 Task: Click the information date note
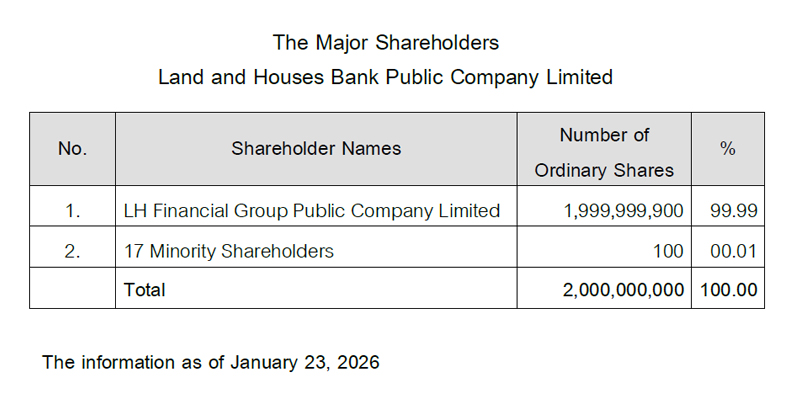click(x=211, y=362)
